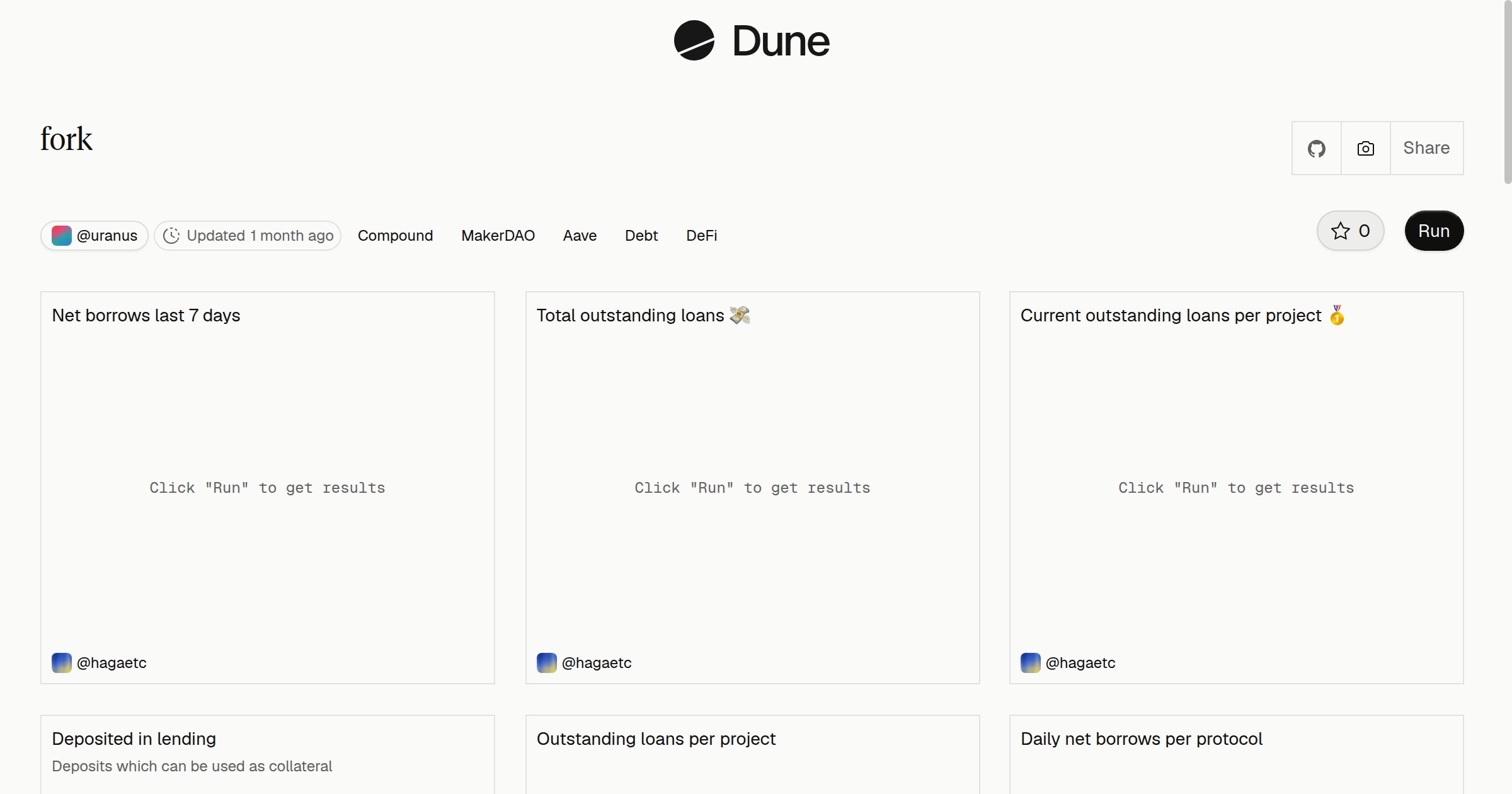Click the hagaetc avatar in Current outstanding loans card

(x=1030, y=663)
